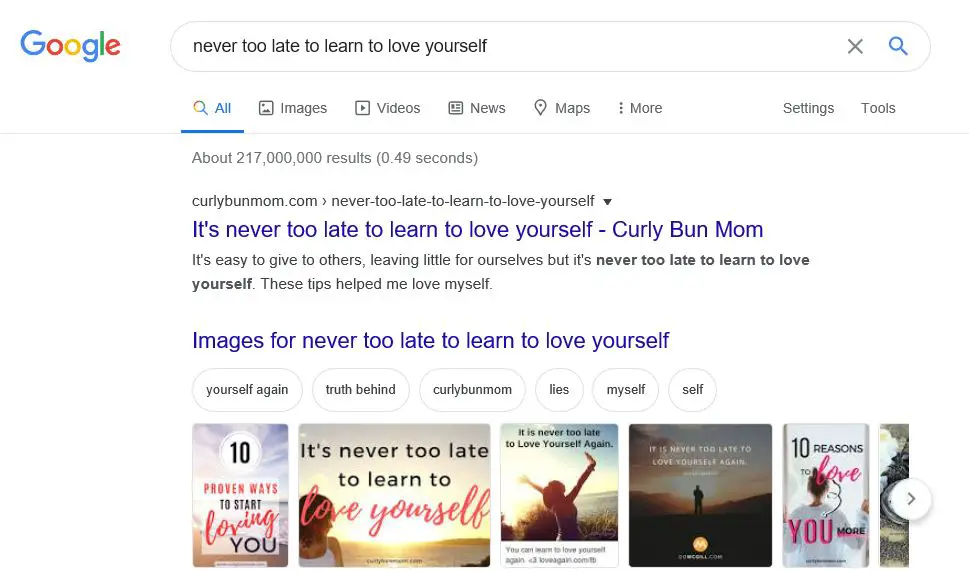This screenshot has height=573, width=969.
Task: Select the 'lies' filter chip
Action: 559,389
